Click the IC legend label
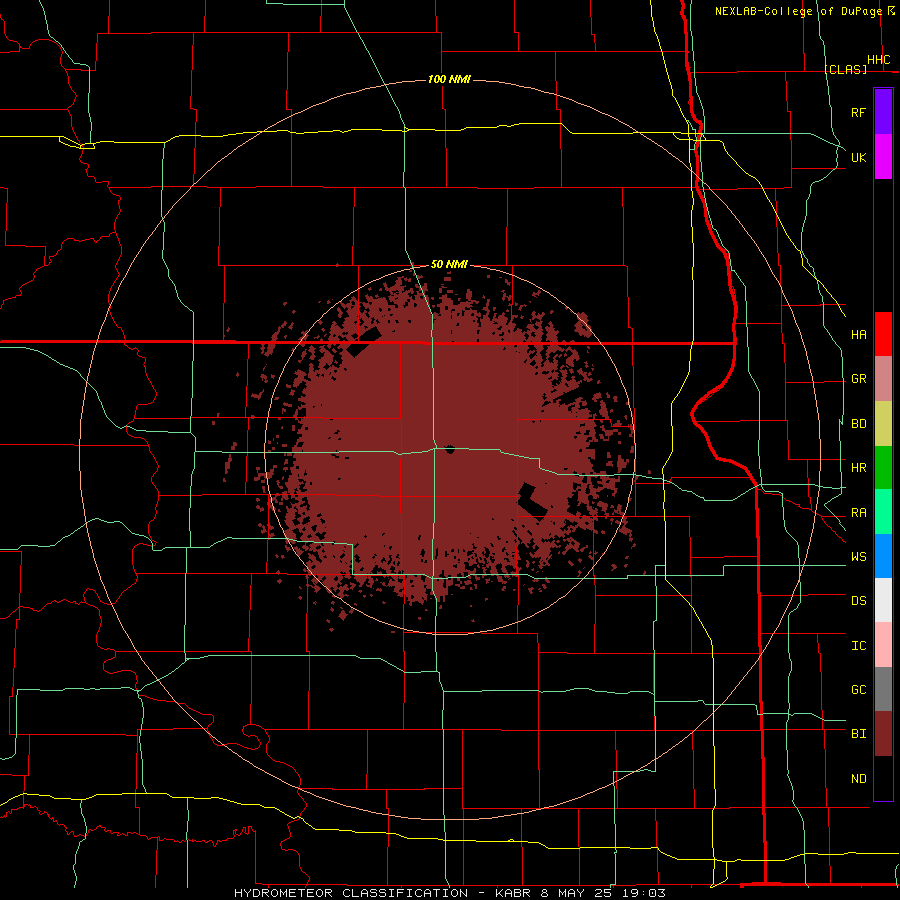 coord(859,646)
